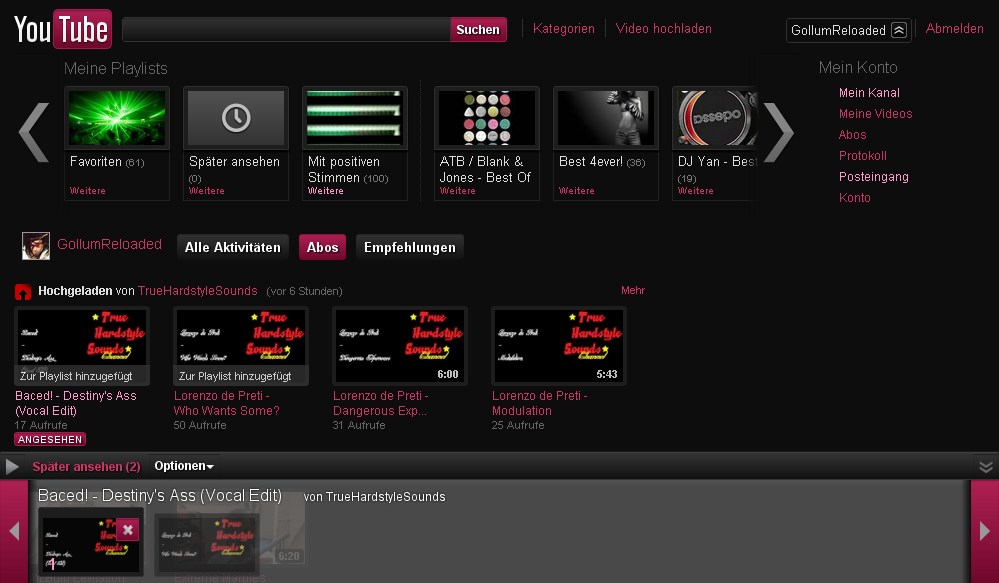This screenshot has width=999, height=583.
Task: Click Weitere under DJ Yan playlist
Action: (696, 191)
